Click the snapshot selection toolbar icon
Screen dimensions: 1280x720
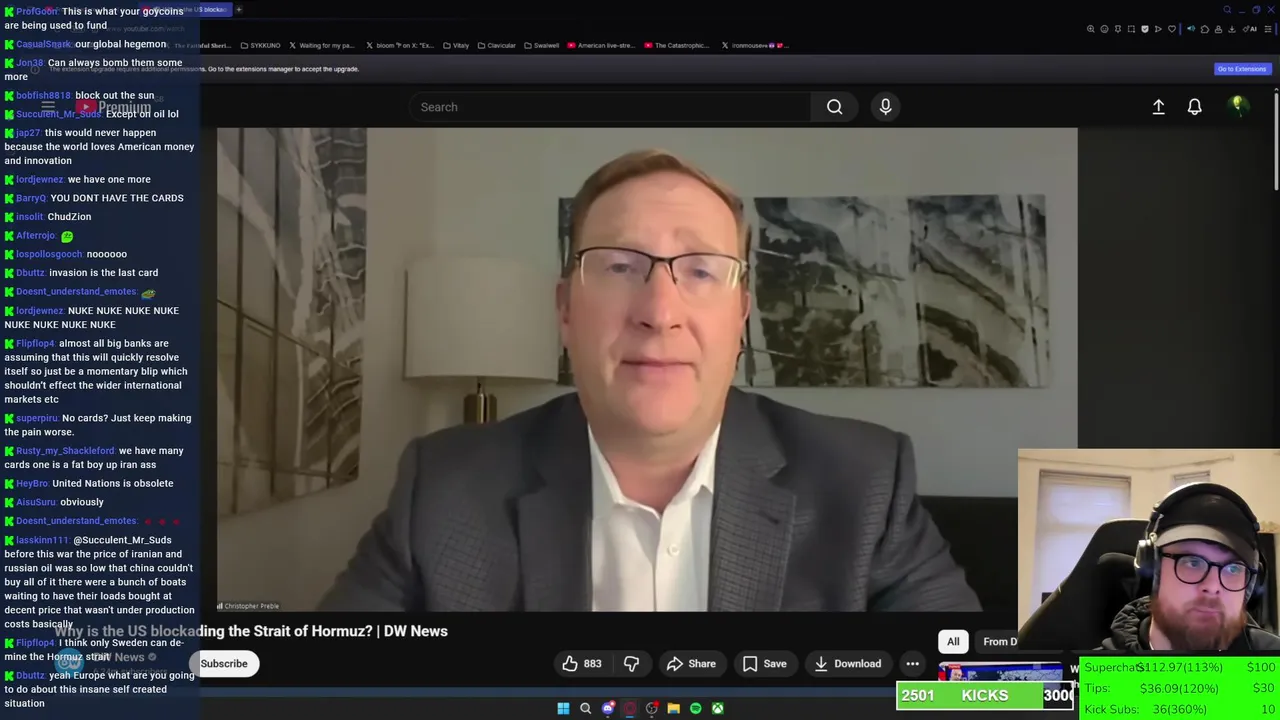(1131, 29)
